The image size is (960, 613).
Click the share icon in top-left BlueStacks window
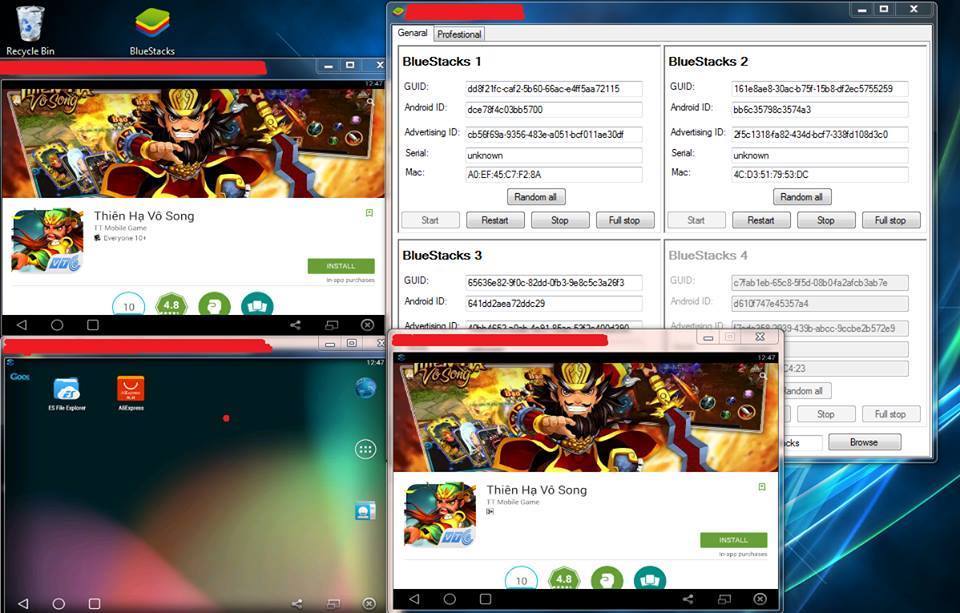click(x=295, y=325)
